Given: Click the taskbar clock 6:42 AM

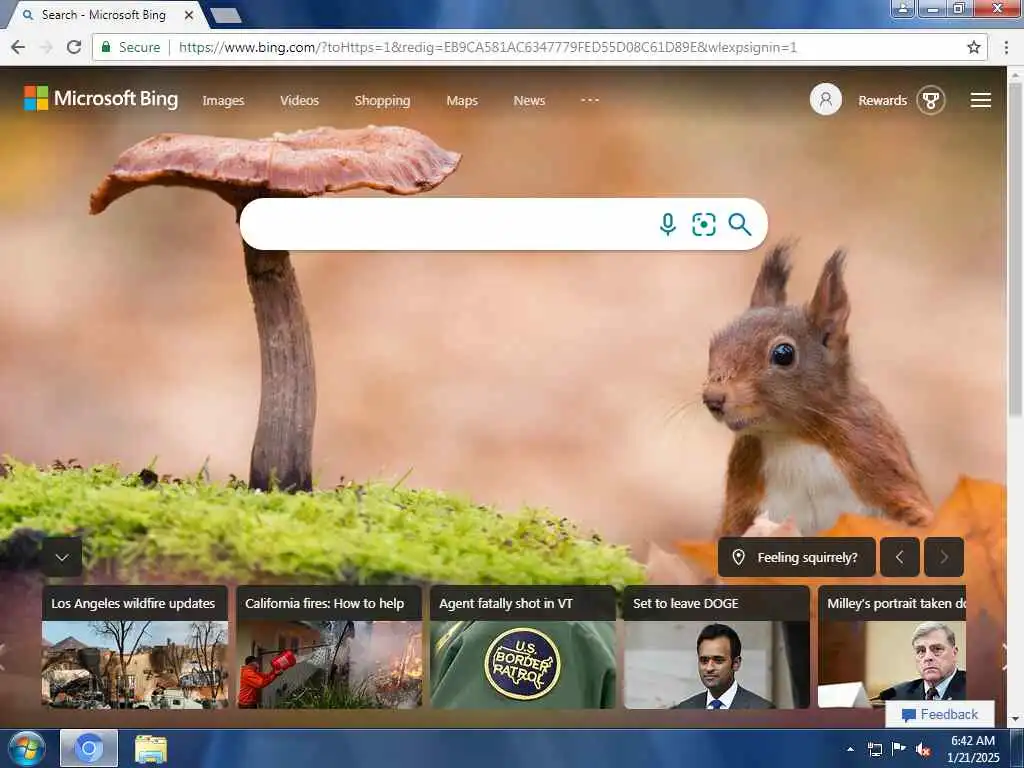Looking at the screenshot, I should click(x=972, y=741).
